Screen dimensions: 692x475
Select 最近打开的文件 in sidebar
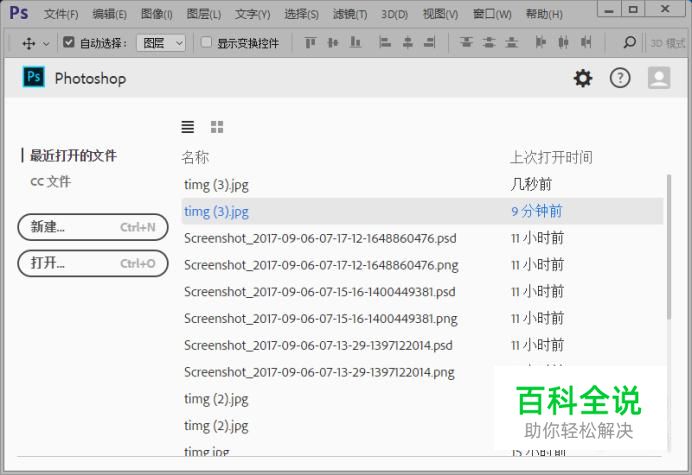[x=73, y=155]
